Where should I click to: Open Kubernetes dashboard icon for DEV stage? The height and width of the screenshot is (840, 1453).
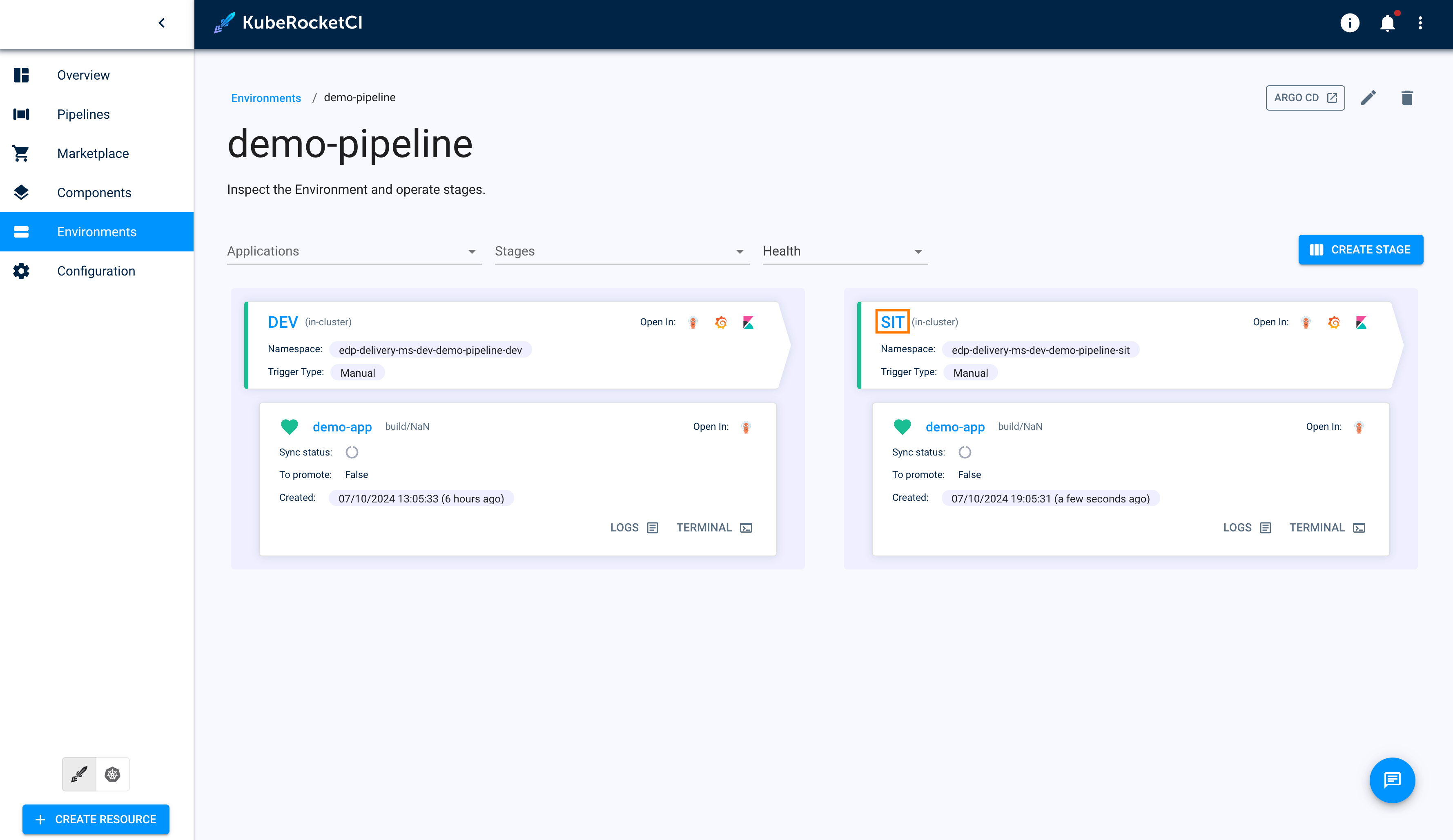pyautogui.click(x=694, y=322)
